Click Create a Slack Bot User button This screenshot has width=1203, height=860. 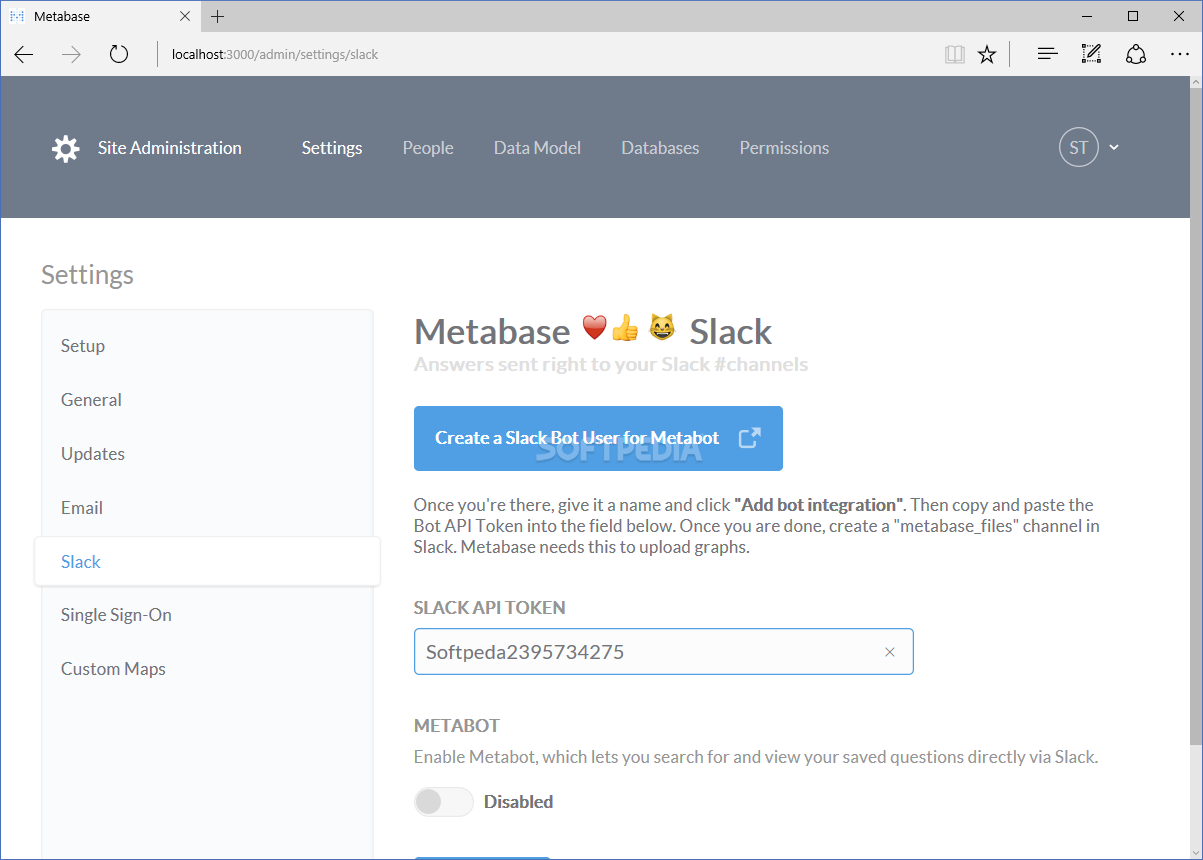point(598,438)
